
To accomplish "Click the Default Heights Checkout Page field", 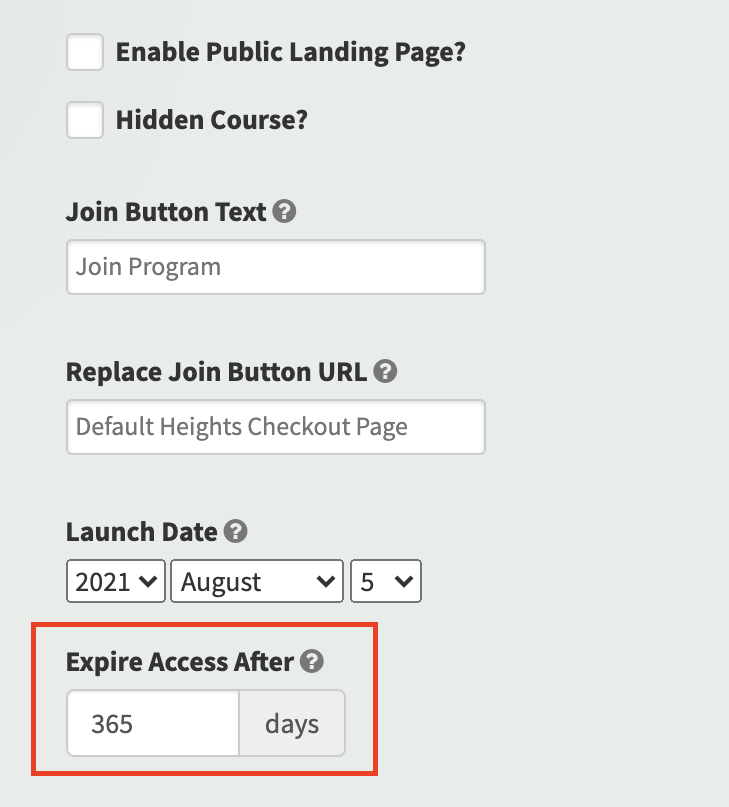I will 276,427.
